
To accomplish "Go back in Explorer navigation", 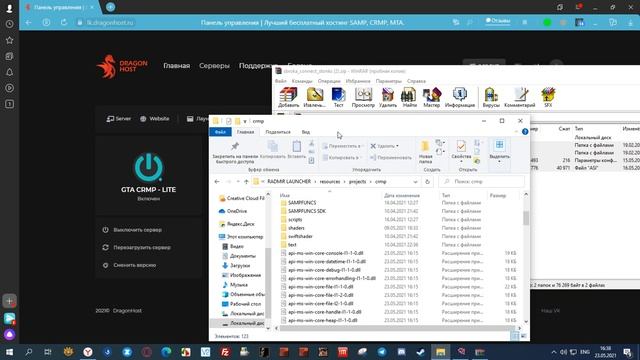I will tap(217, 182).
